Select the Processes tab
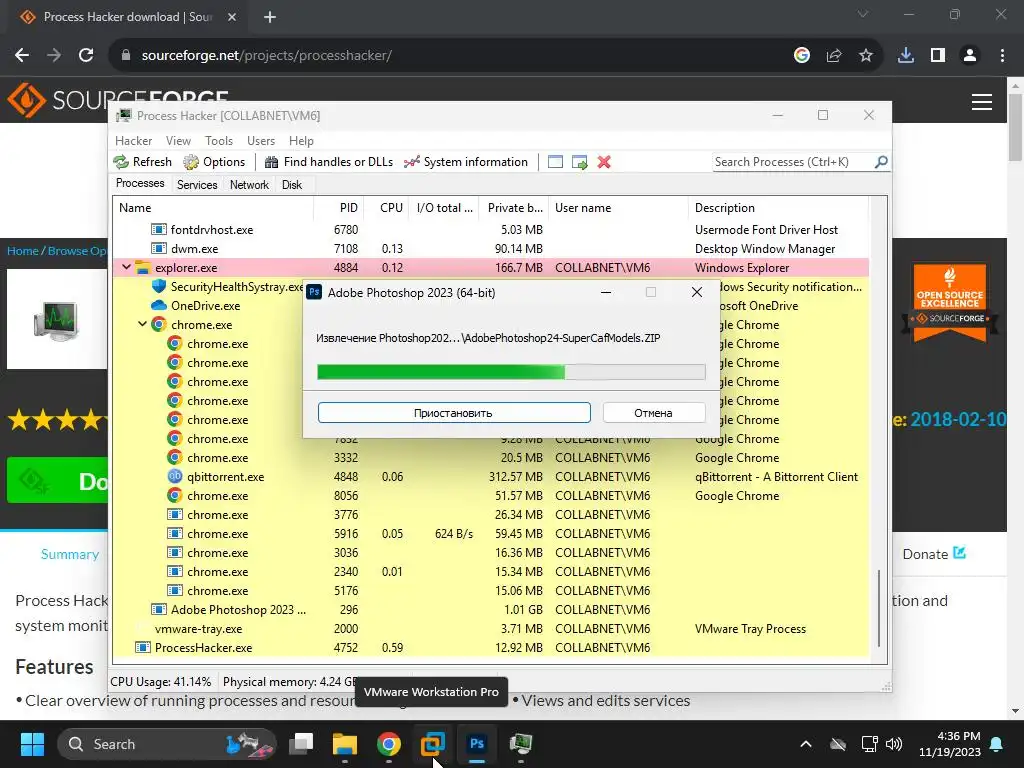 (x=140, y=184)
